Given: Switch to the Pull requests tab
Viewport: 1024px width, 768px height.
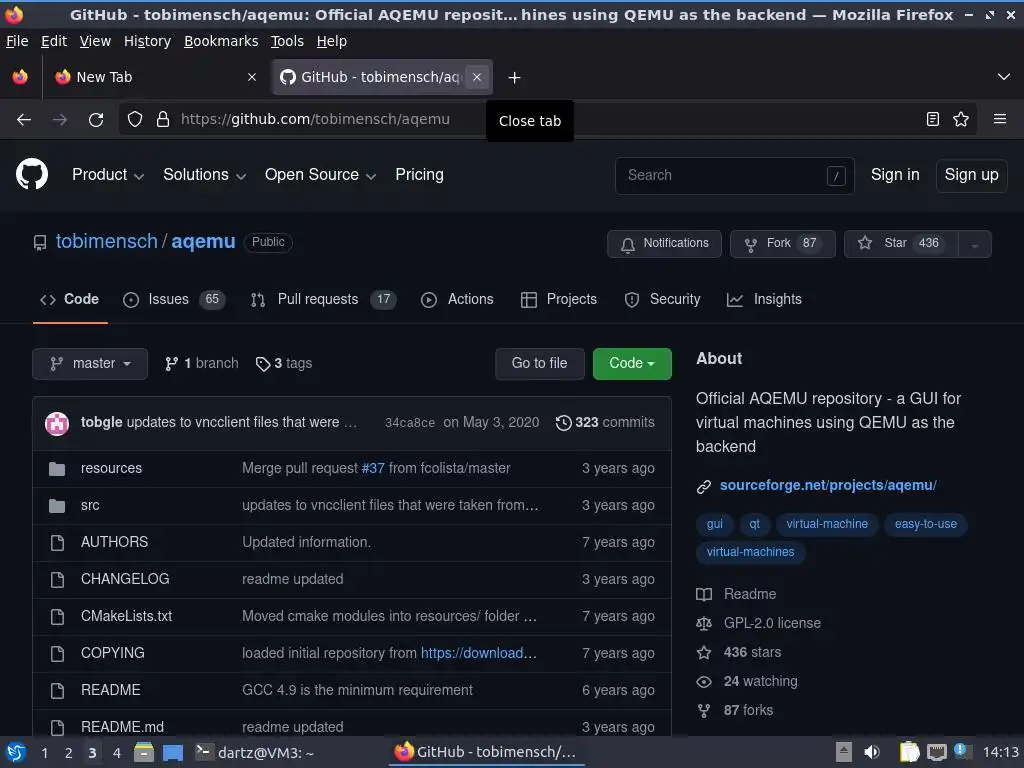Looking at the screenshot, I should (x=323, y=299).
